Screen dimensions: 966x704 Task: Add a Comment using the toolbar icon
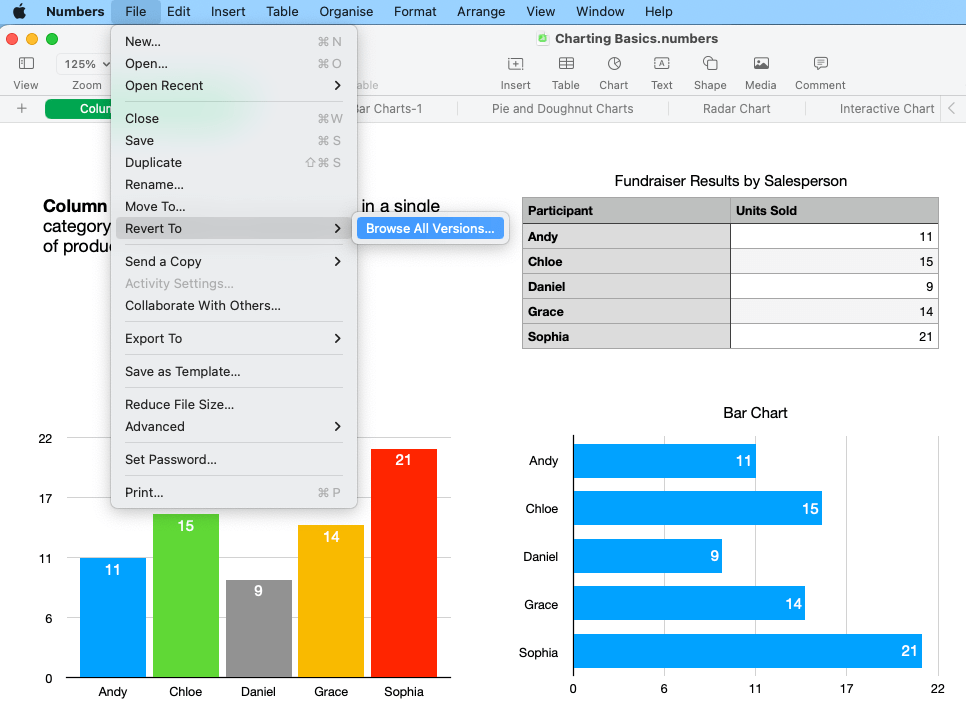(x=820, y=64)
